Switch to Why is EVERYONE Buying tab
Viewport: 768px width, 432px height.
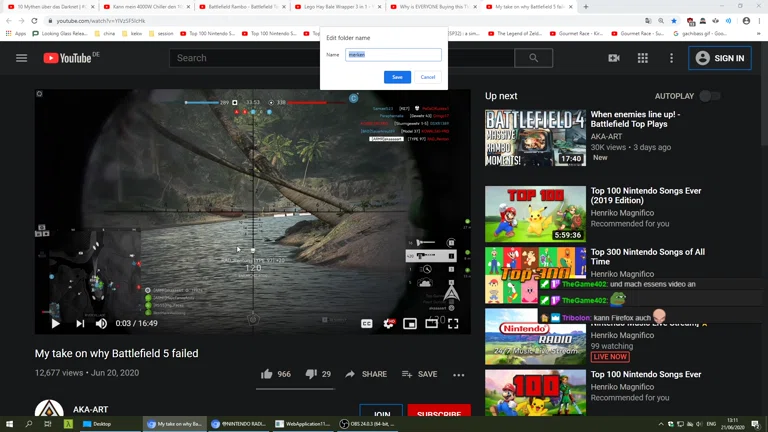[x=433, y=7]
